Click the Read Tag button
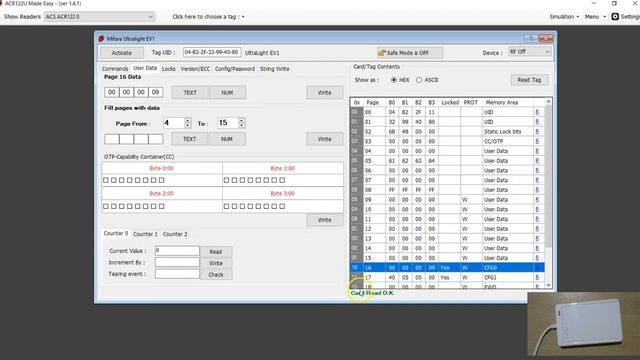640x360 pixels. point(529,80)
